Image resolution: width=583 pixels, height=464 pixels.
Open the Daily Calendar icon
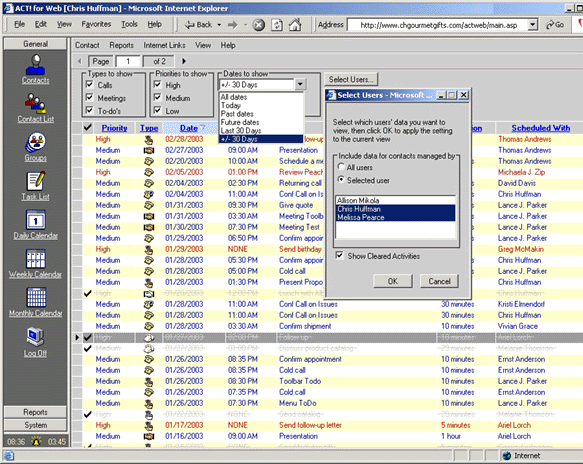tap(35, 220)
